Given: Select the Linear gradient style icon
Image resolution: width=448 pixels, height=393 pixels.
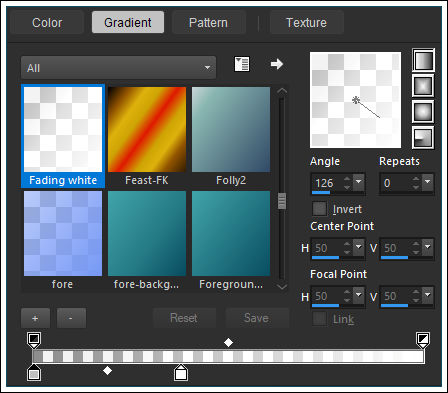Looking at the screenshot, I should [x=423, y=60].
